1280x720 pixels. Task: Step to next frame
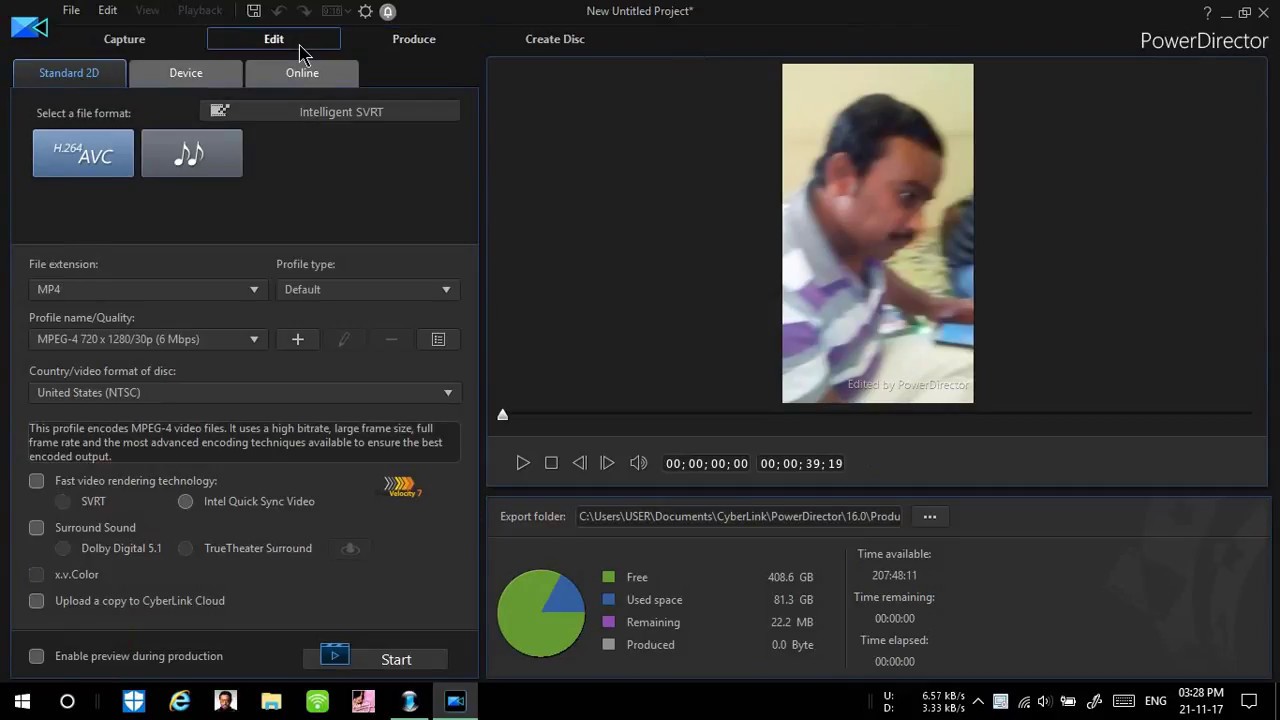(x=607, y=463)
